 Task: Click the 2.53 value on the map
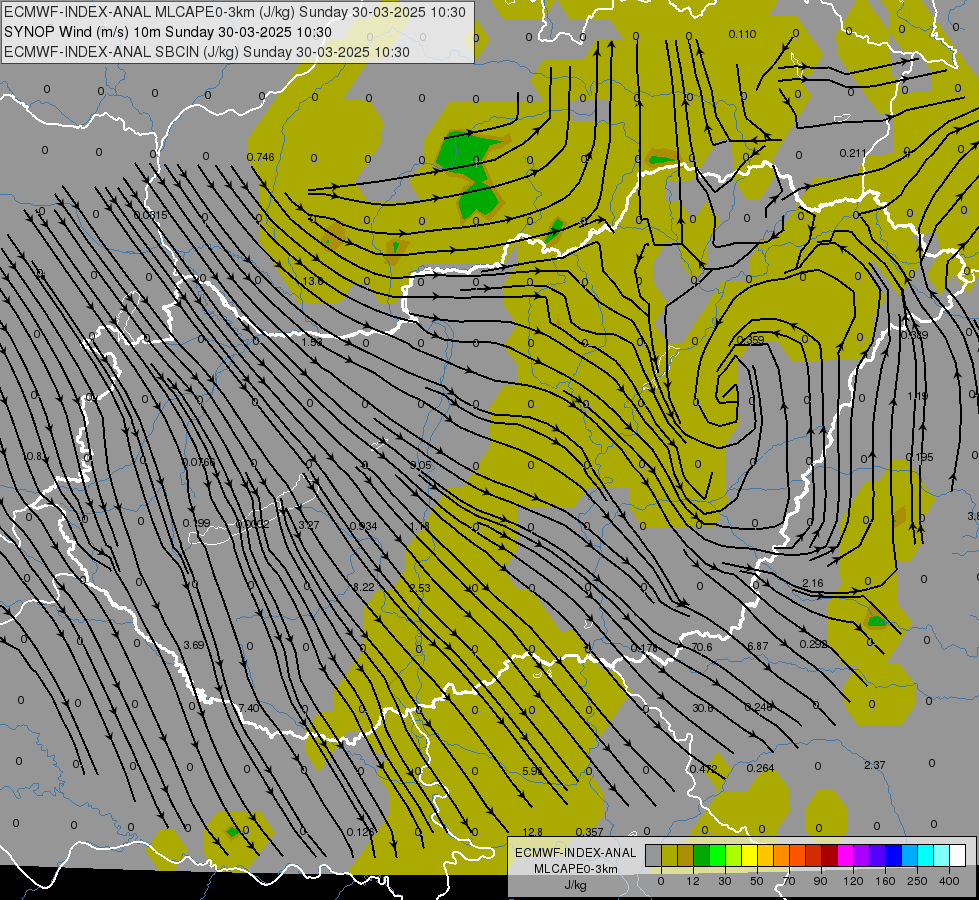point(420,588)
